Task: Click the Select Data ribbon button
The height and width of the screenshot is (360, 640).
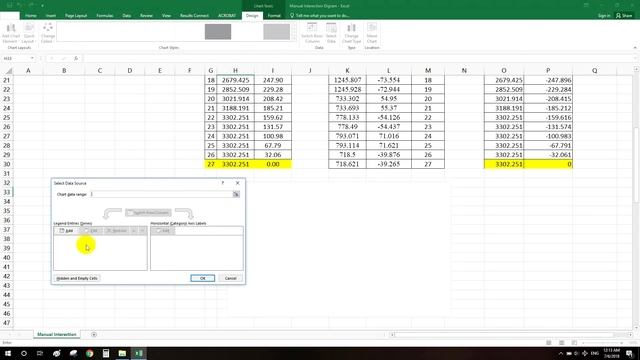Action: [x=331, y=33]
